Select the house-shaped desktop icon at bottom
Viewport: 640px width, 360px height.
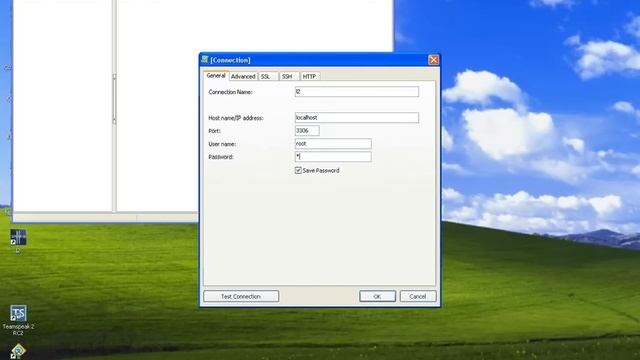click(18, 351)
